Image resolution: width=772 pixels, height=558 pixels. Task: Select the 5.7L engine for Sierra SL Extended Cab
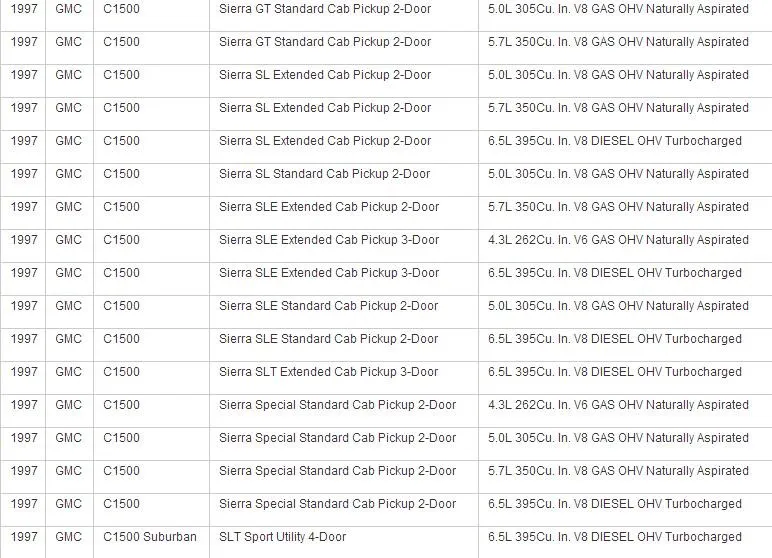[618, 108]
